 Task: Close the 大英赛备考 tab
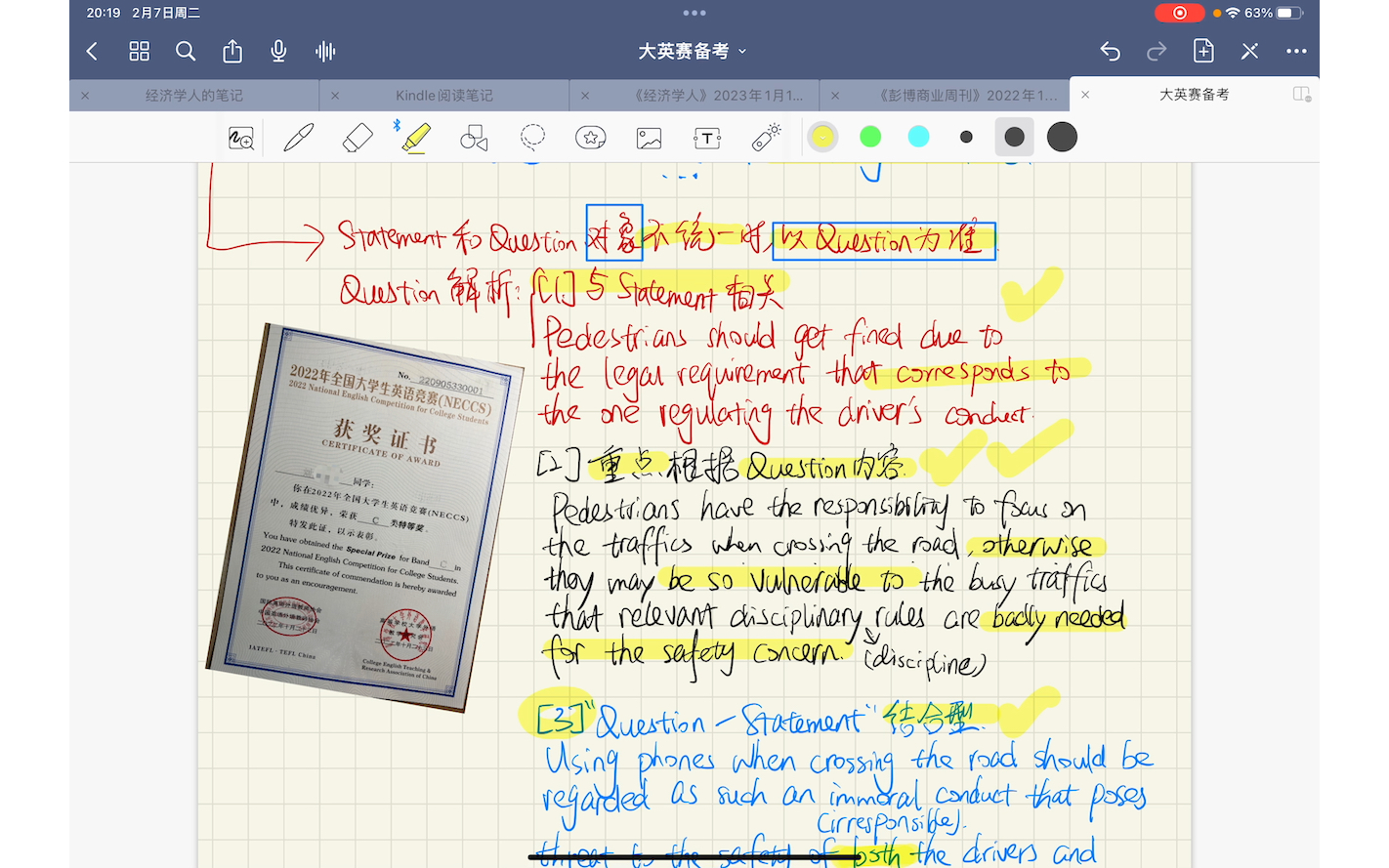pyautogui.click(x=1085, y=95)
